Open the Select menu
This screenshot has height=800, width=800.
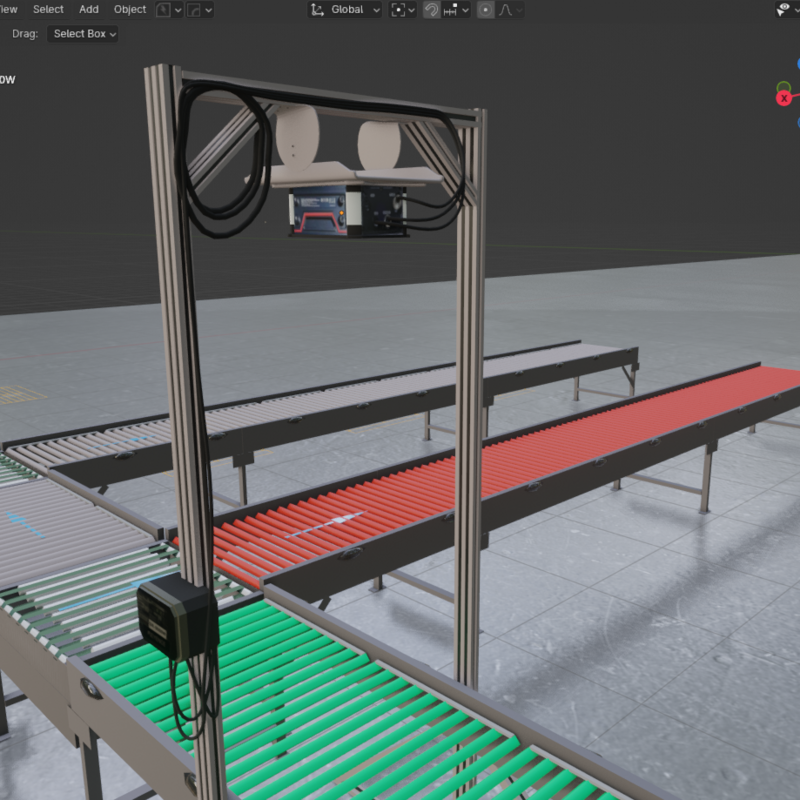(x=48, y=9)
